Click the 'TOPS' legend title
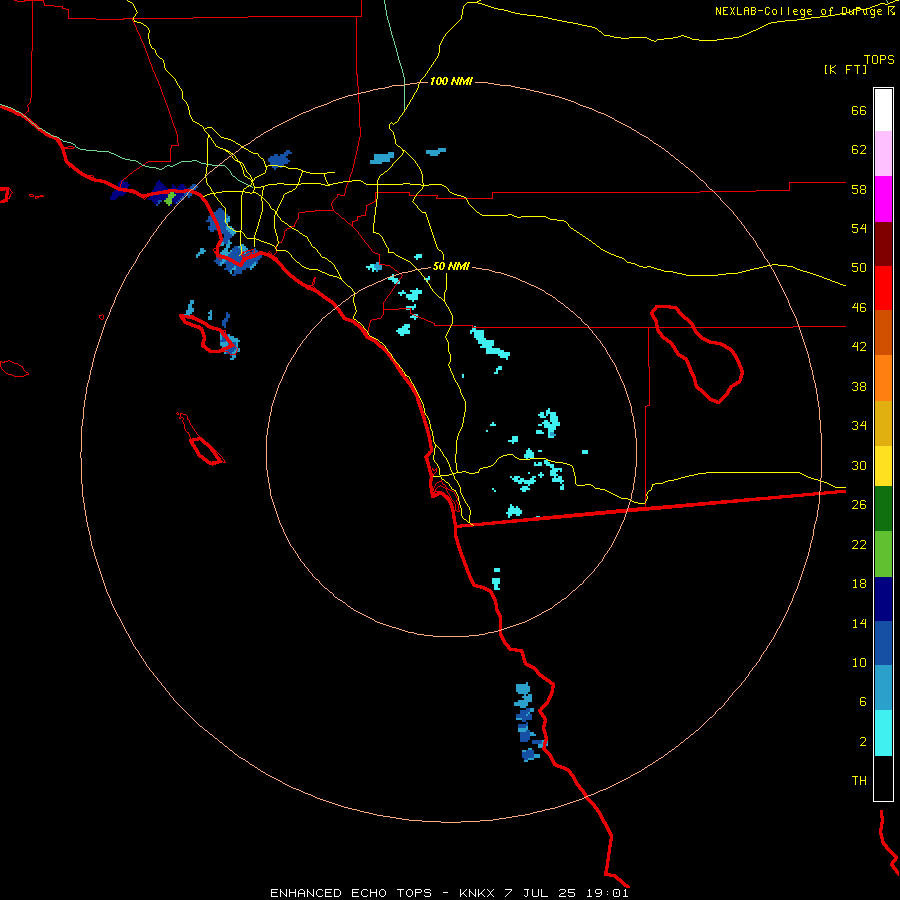Viewport: 900px width, 900px height. [x=879, y=60]
